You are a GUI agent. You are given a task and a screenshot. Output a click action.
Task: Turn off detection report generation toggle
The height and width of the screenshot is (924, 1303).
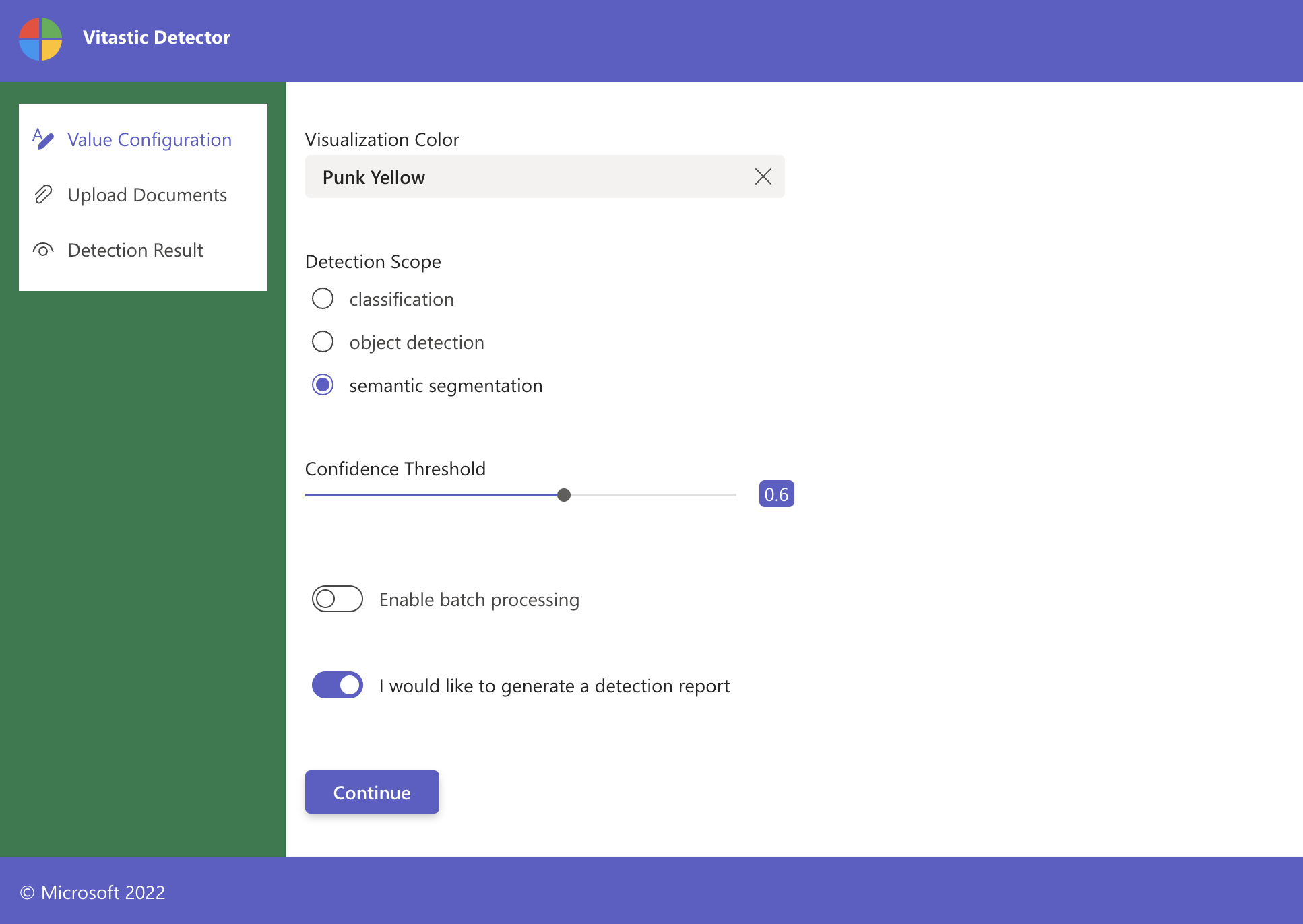[337, 685]
